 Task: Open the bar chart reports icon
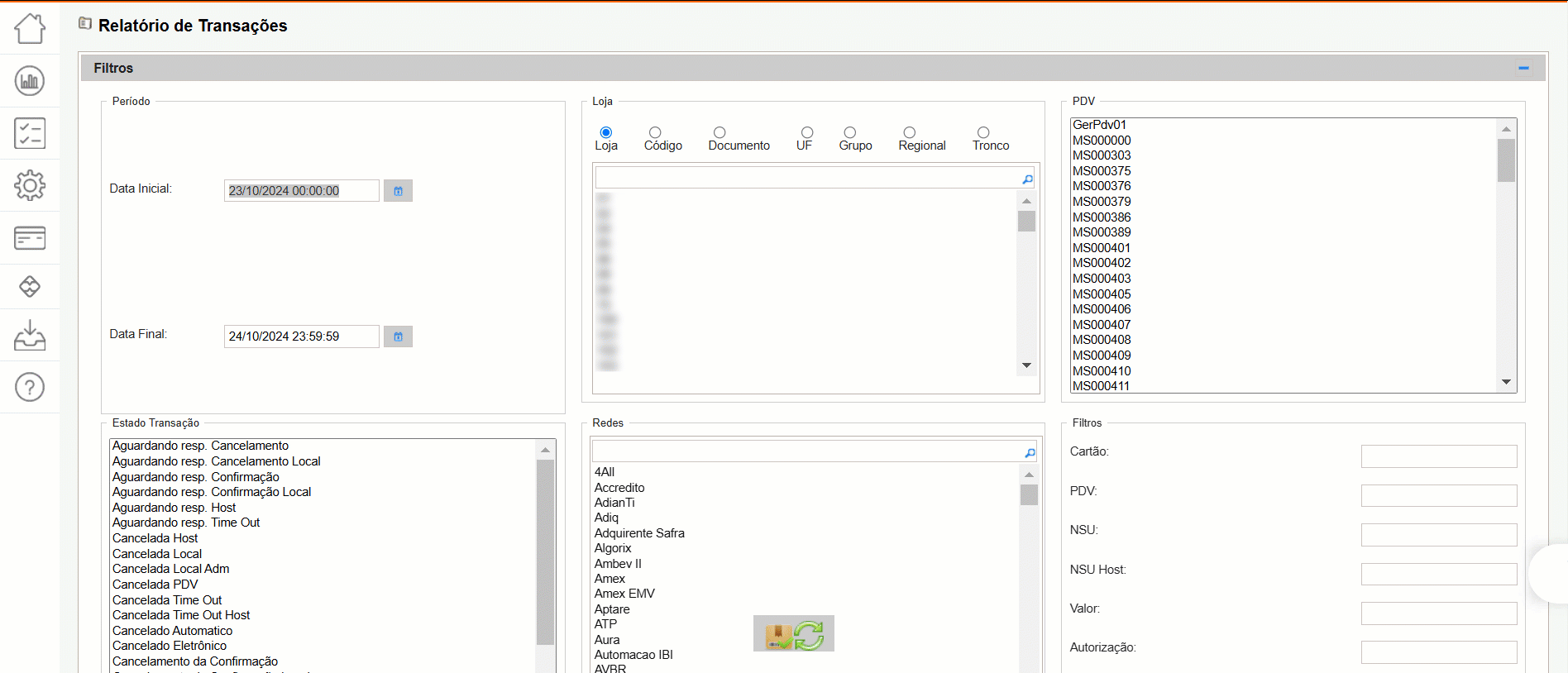click(30, 81)
